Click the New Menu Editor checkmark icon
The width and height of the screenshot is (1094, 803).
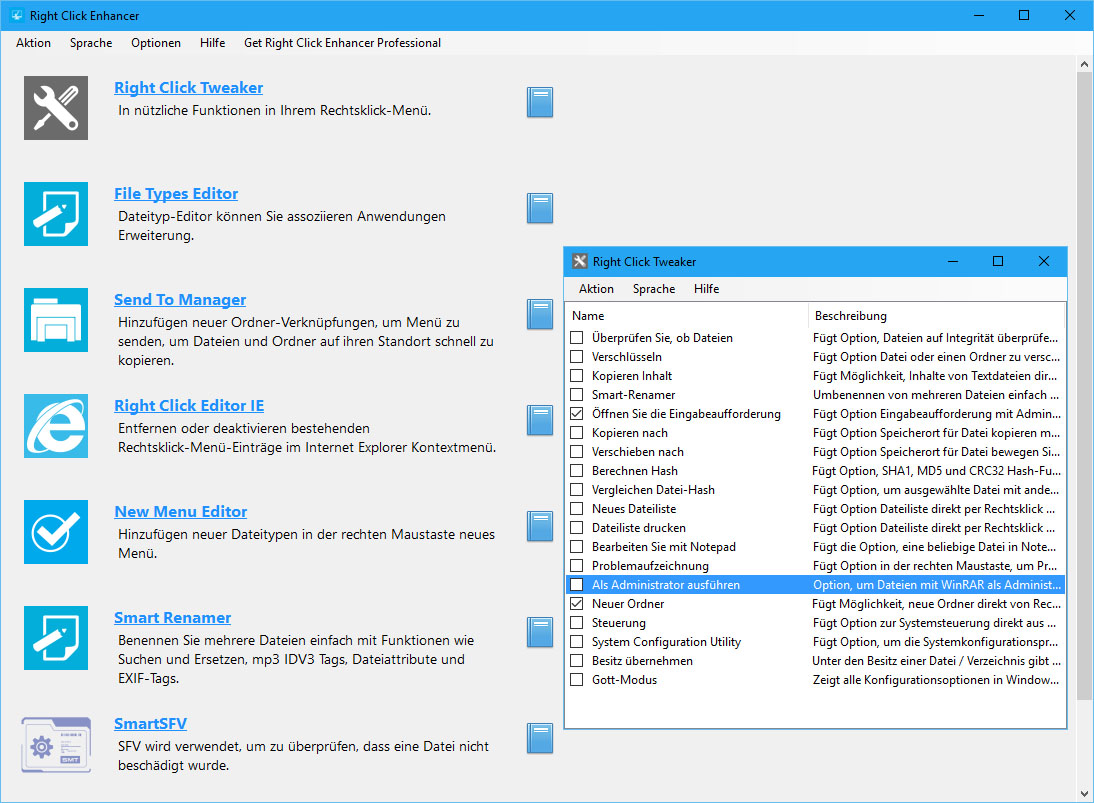click(56, 532)
